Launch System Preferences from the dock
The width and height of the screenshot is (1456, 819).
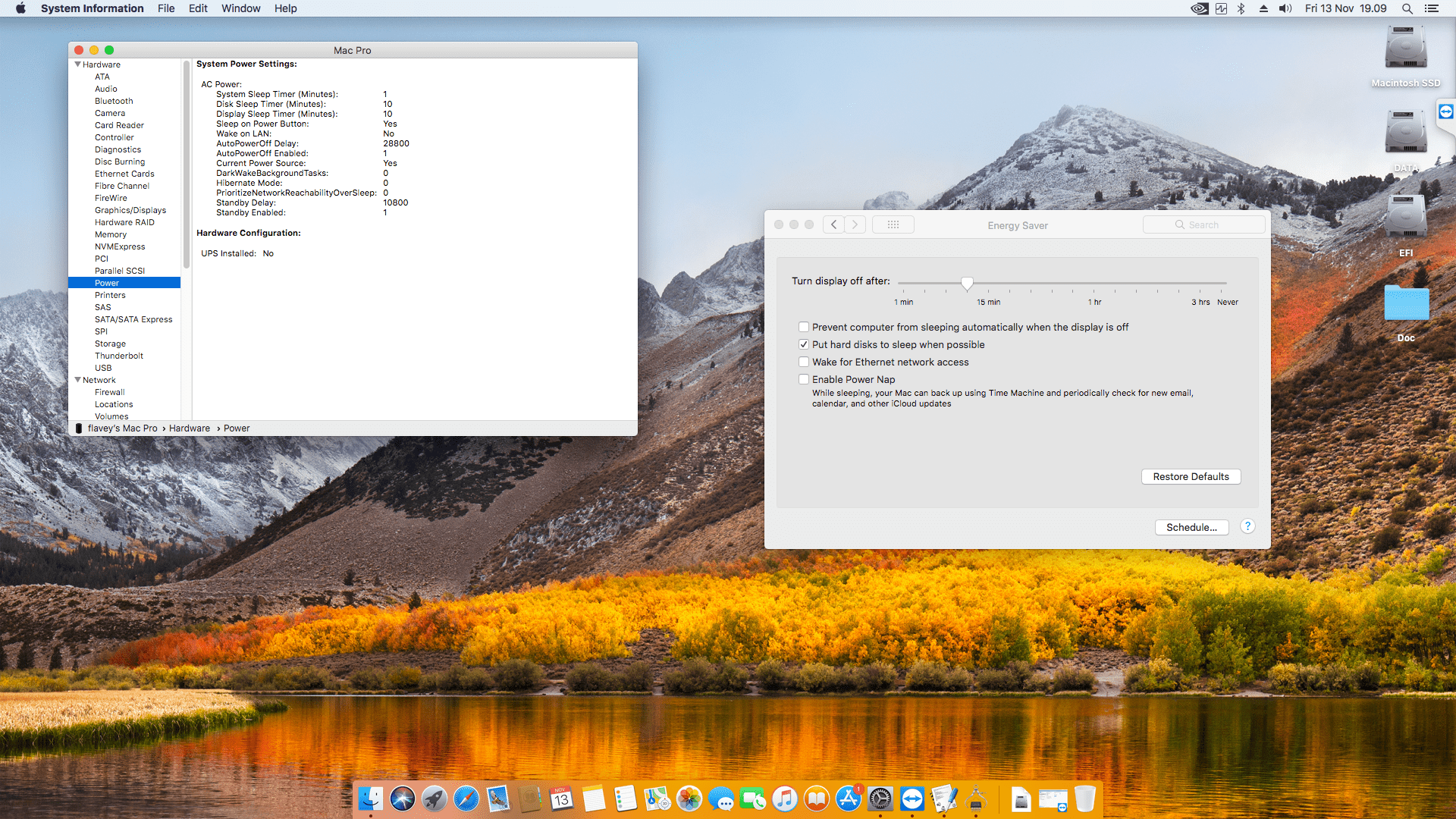(x=880, y=799)
